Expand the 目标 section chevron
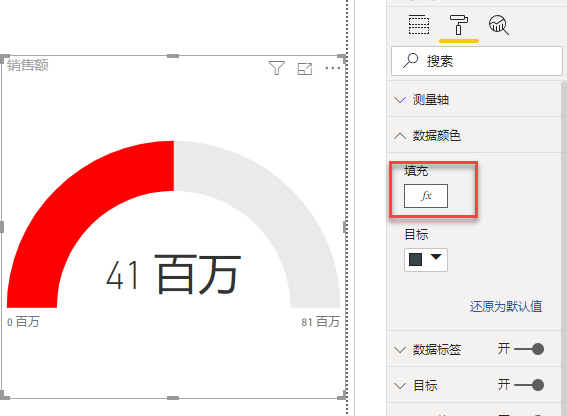This screenshot has height=416, width=567. click(x=400, y=386)
